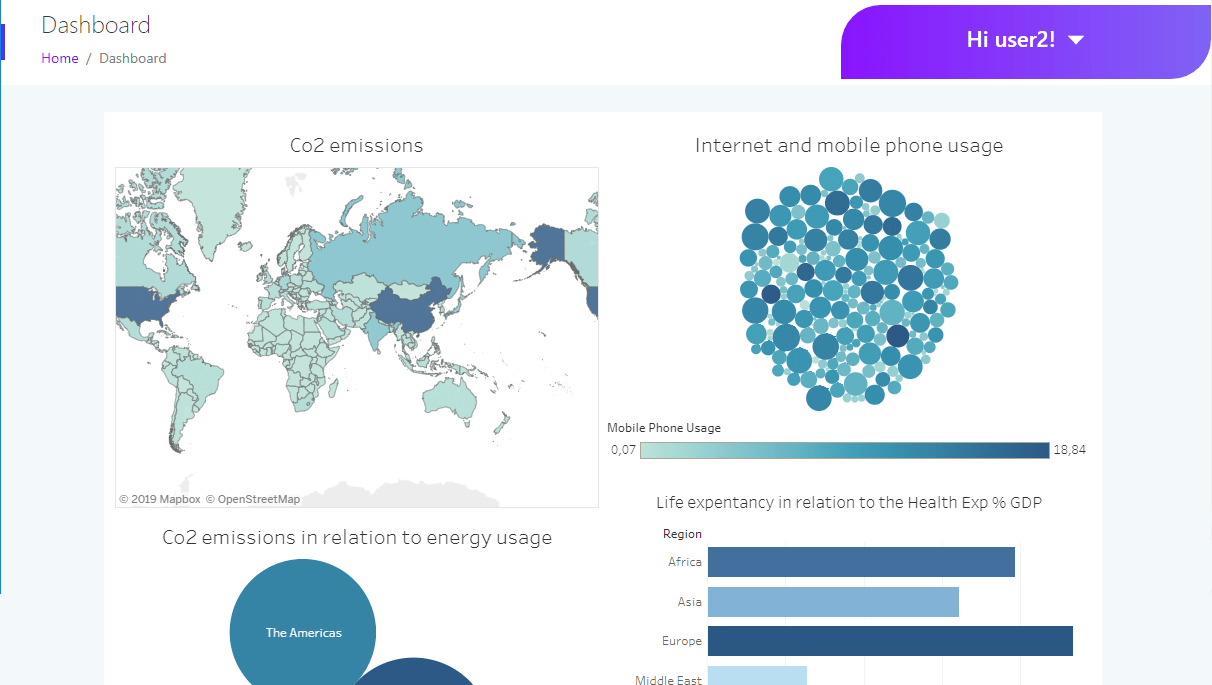This screenshot has height=685, width=1212.
Task: Expand the chevron next to Hi user2
Action: click(1075, 40)
